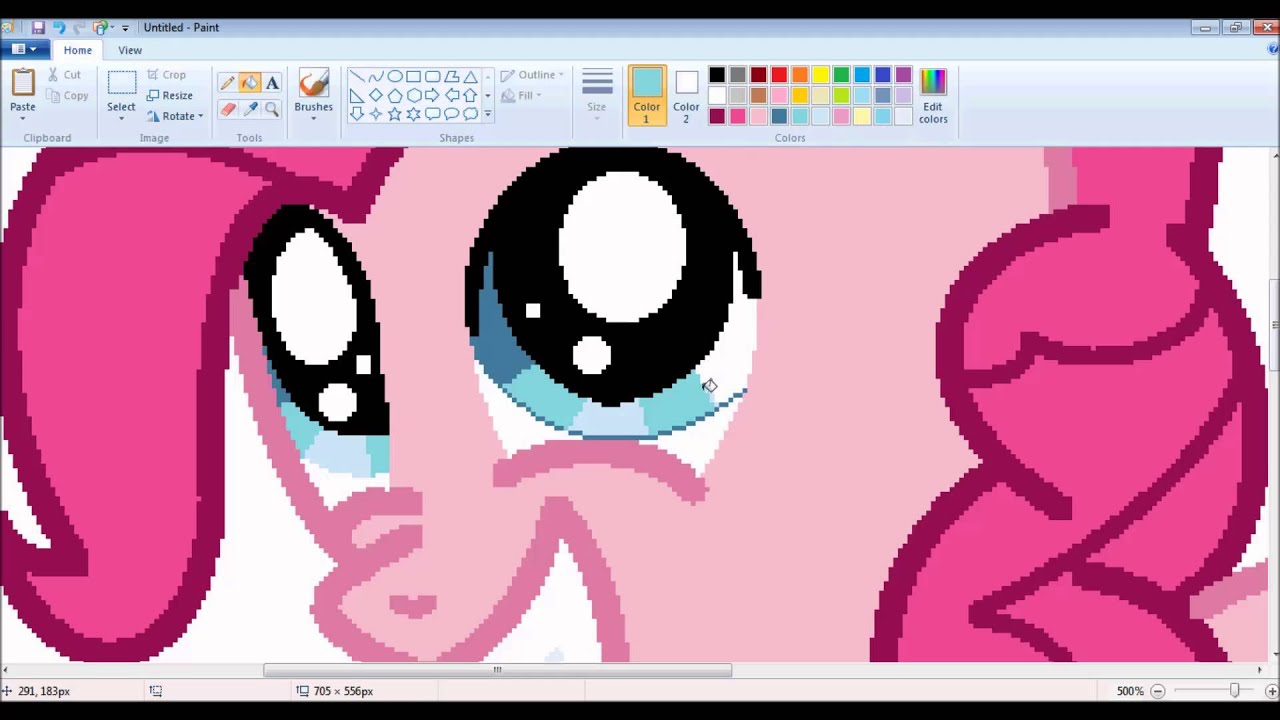
Task: Click the Crop button
Action: 166,75
